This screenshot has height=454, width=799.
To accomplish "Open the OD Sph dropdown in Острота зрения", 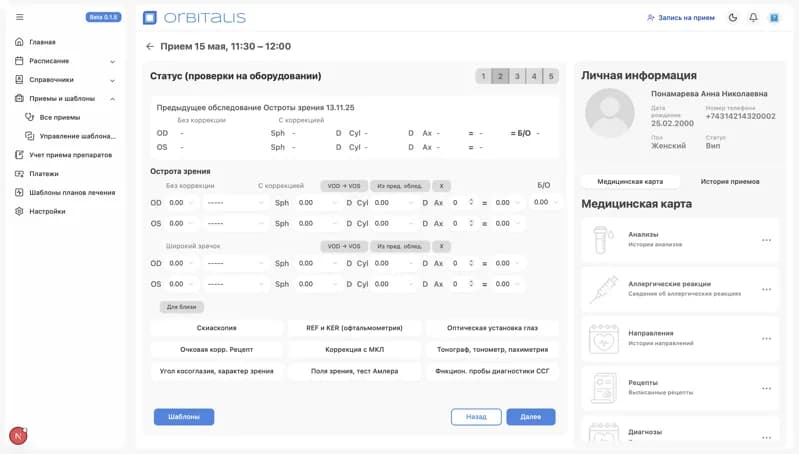I will (x=318, y=203).
